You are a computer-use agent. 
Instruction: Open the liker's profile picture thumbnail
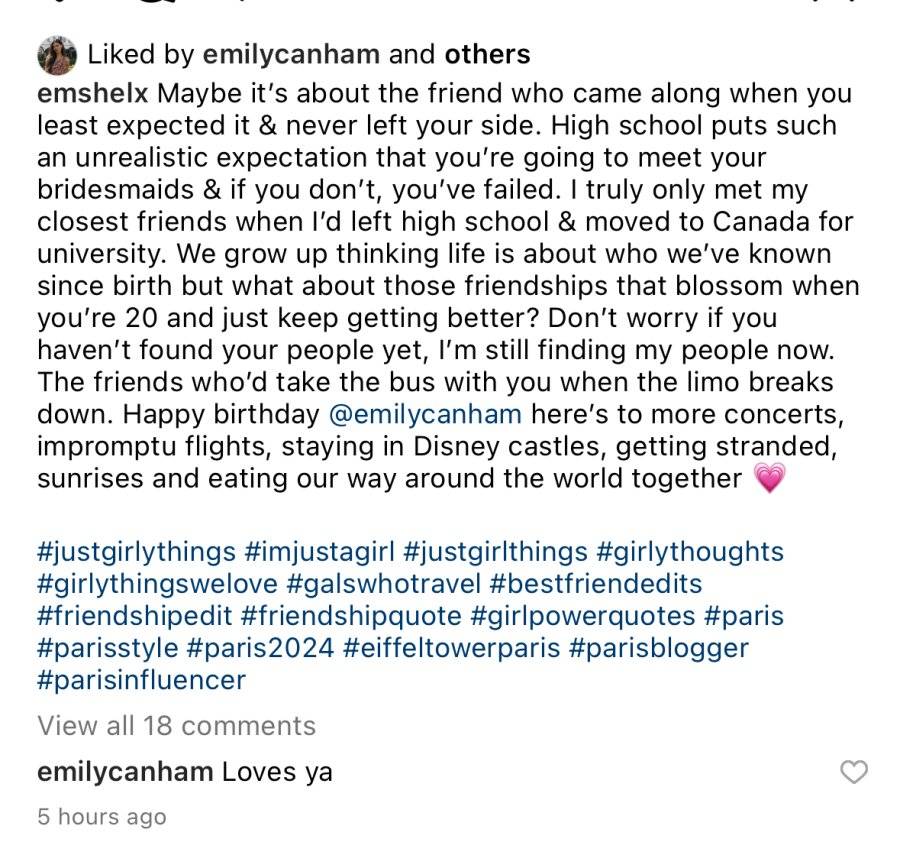(x=57, y=56)
